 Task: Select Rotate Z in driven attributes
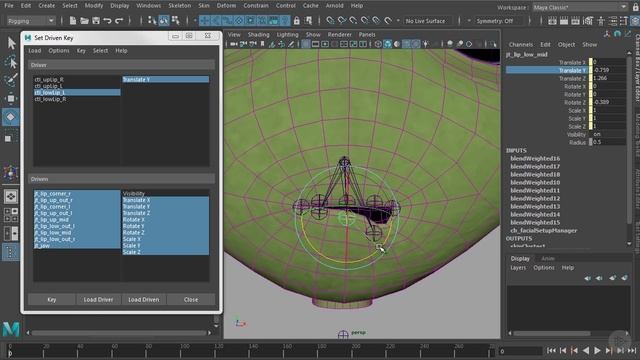click(166, 233)
